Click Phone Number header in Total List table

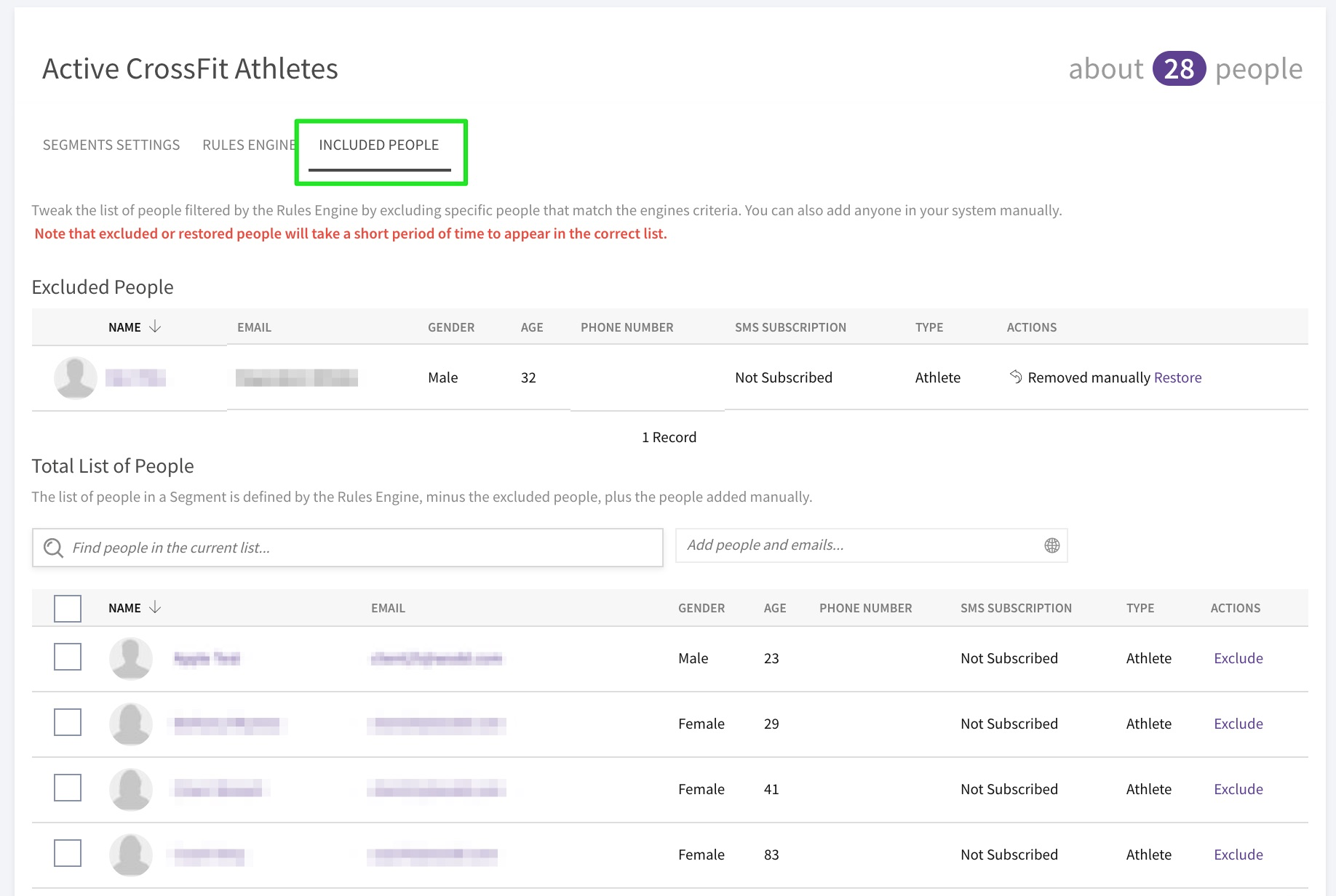click(x=865, y=608)
